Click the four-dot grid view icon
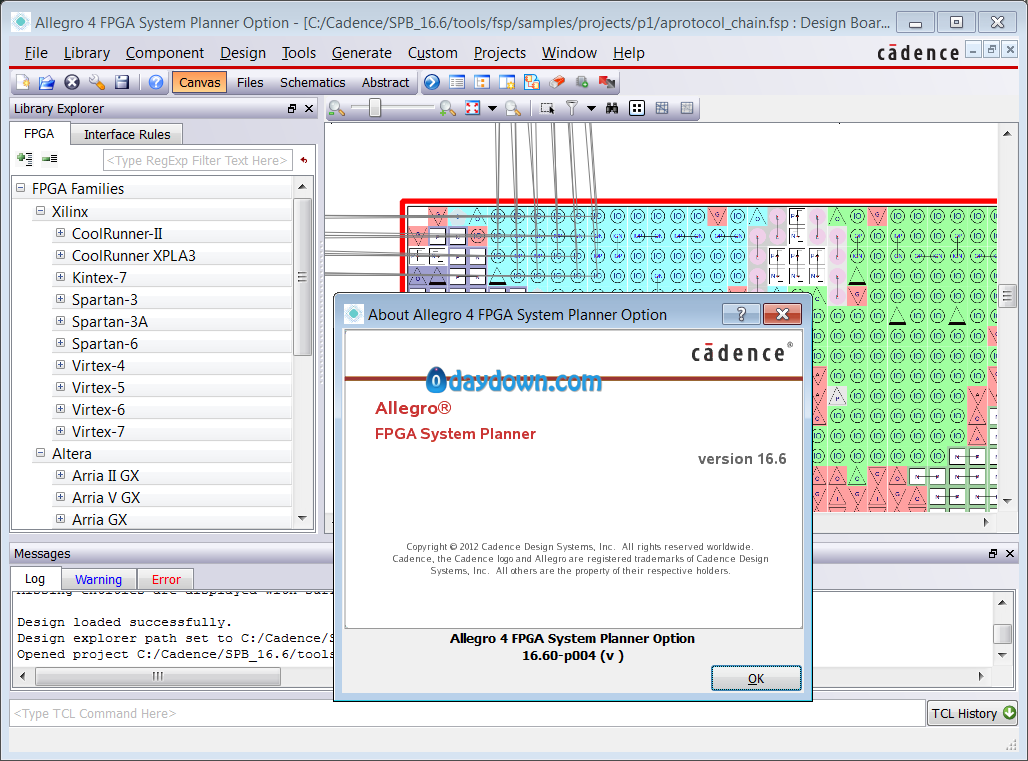 coord(637,108)
